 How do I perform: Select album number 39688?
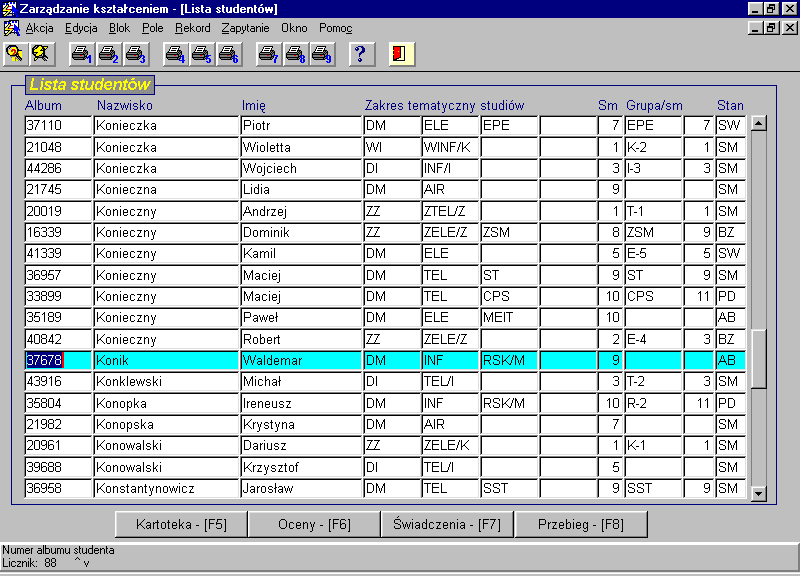pos(58,467)
